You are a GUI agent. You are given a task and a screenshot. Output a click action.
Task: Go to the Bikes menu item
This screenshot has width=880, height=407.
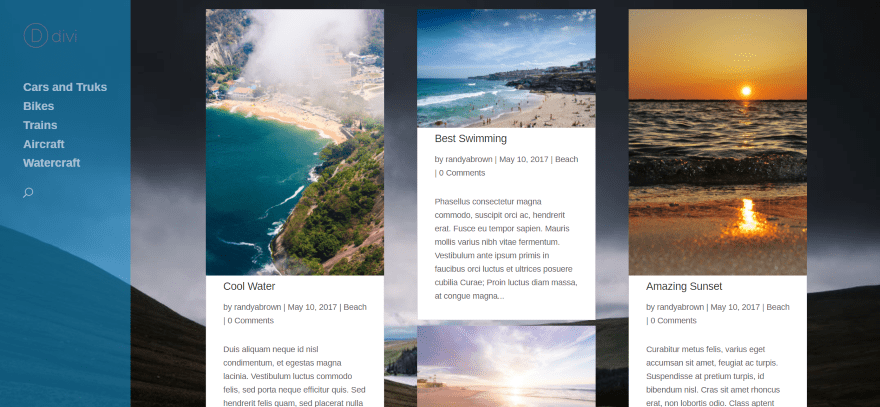tap(39, 106)
